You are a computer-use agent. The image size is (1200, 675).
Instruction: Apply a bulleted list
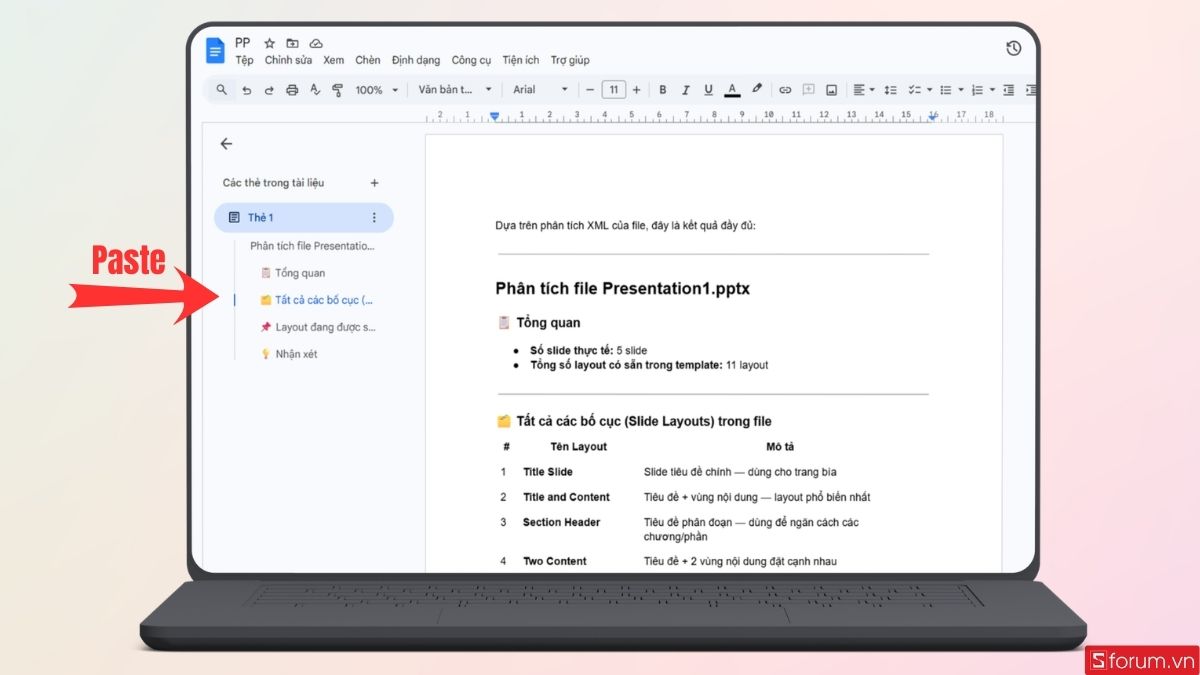coord(946,90)
